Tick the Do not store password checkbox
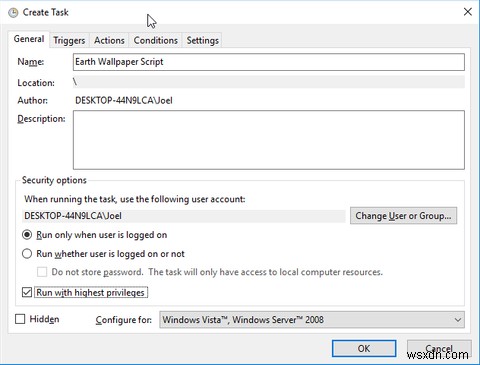The width and height of the screenshot is (480, 365). pos(42,272)
